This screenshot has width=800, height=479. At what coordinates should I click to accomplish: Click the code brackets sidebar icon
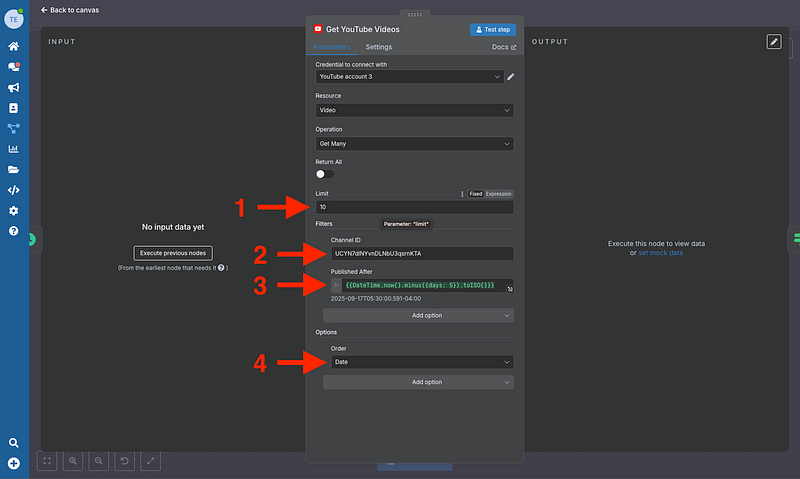(14, 190)
